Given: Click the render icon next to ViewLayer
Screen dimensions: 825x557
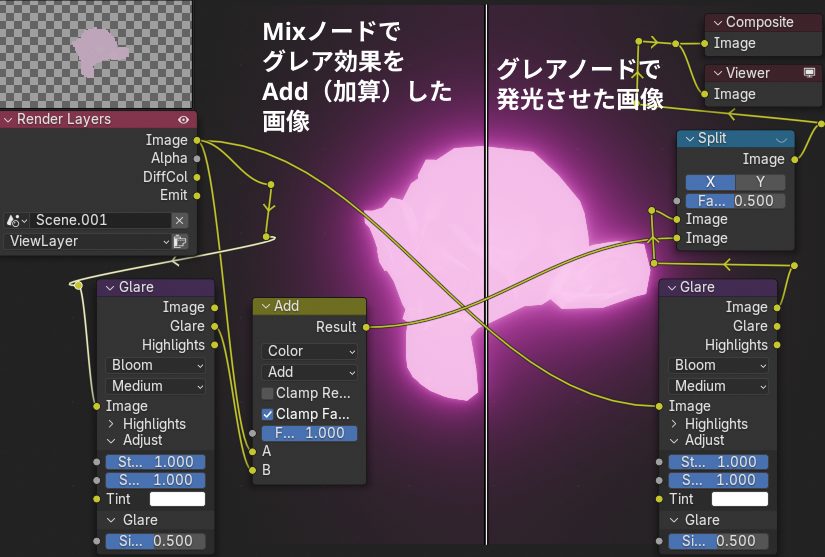Looking at the screenshot, I should pyautogui.click(x=180, y=241).
